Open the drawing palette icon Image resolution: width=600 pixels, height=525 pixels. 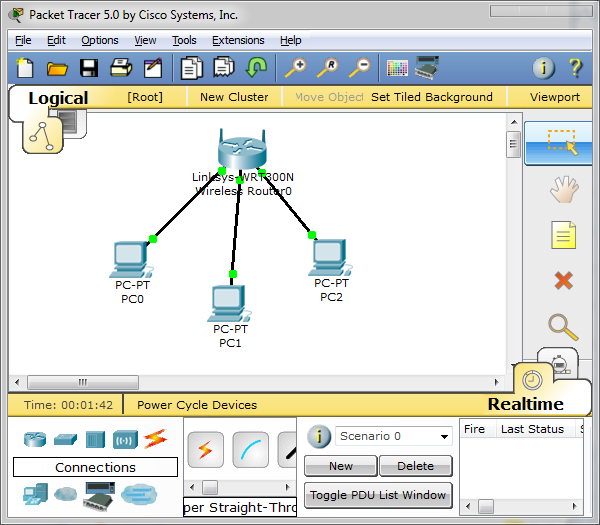click(x=397, y=68)
